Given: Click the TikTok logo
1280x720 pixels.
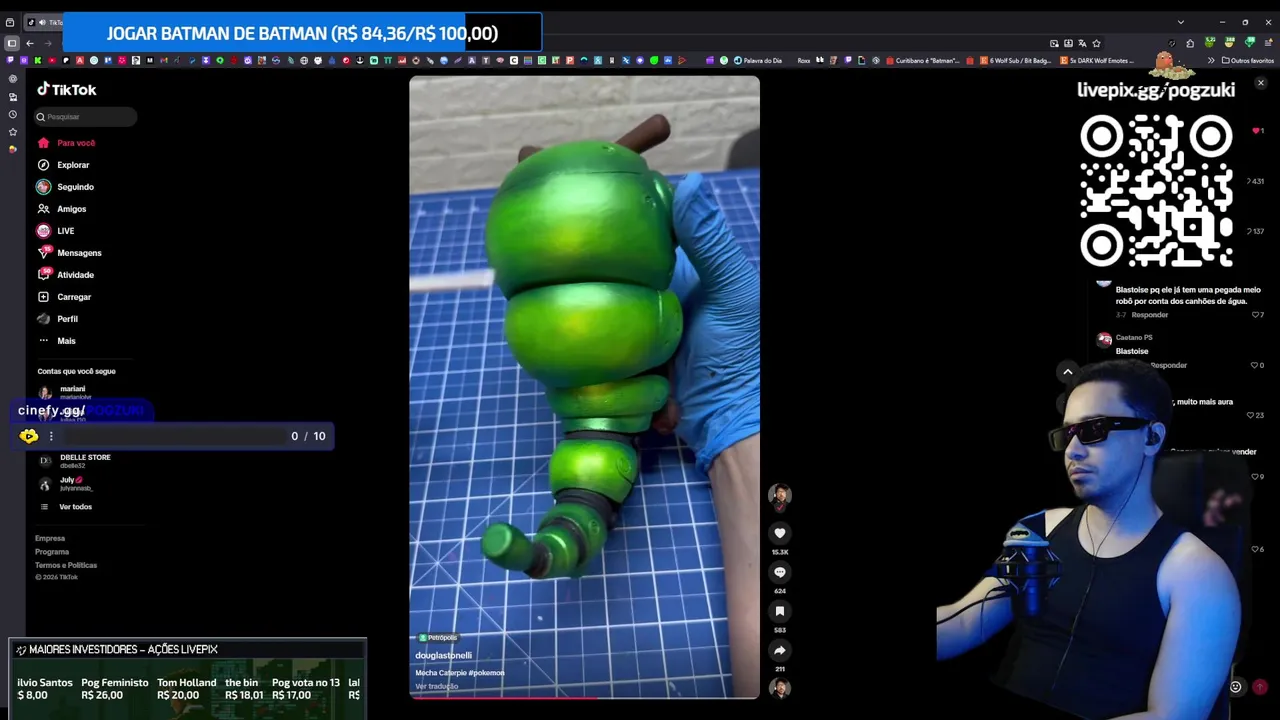Looking at the screenshot, I should point(67,89).
